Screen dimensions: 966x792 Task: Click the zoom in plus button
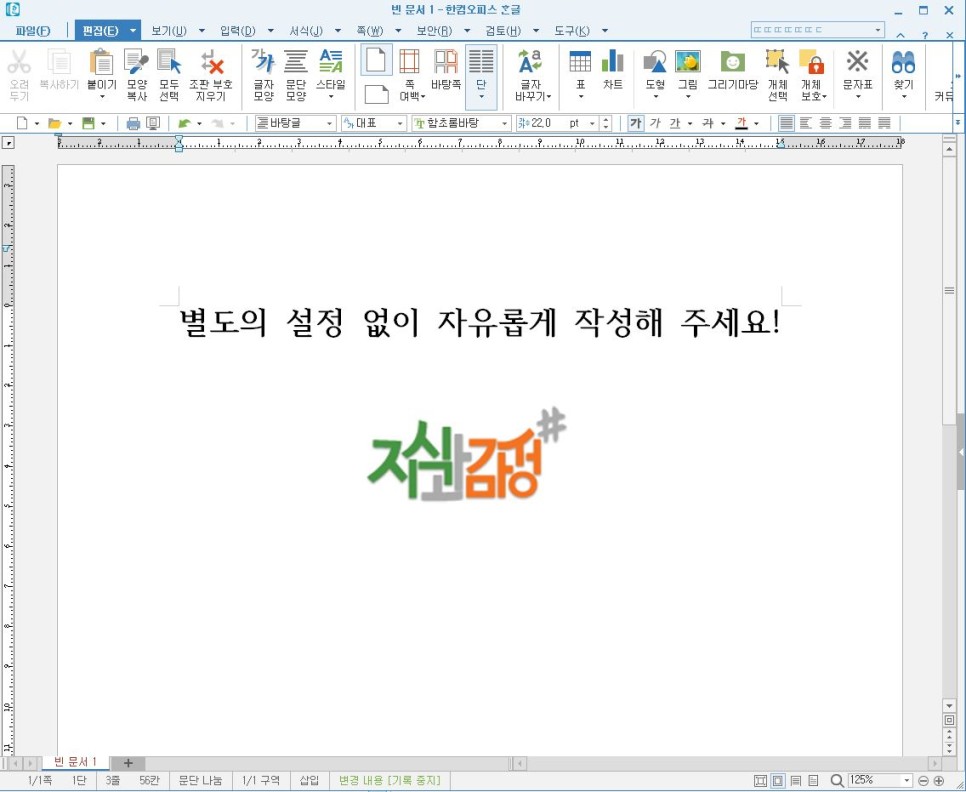point(939,780)
